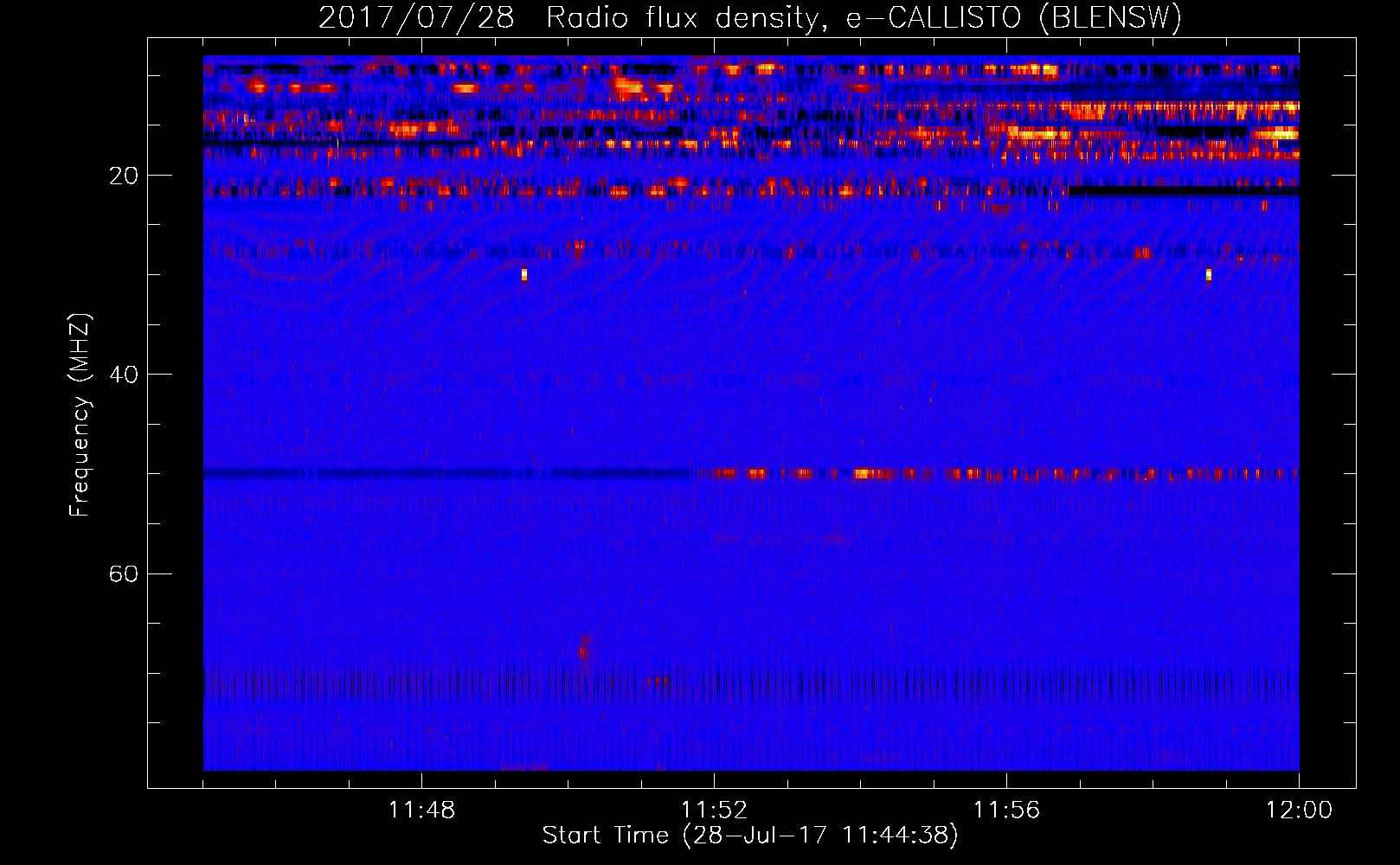
Task: Click the 'Start Time (28-Jul-17 11:44:38)' label
Action: point(750,836)
